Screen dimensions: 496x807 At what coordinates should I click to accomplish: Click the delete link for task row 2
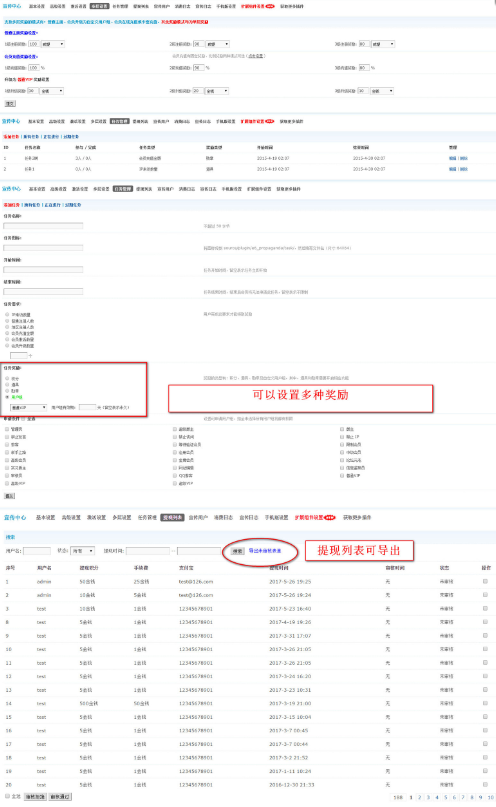click(x=464, y=169)
